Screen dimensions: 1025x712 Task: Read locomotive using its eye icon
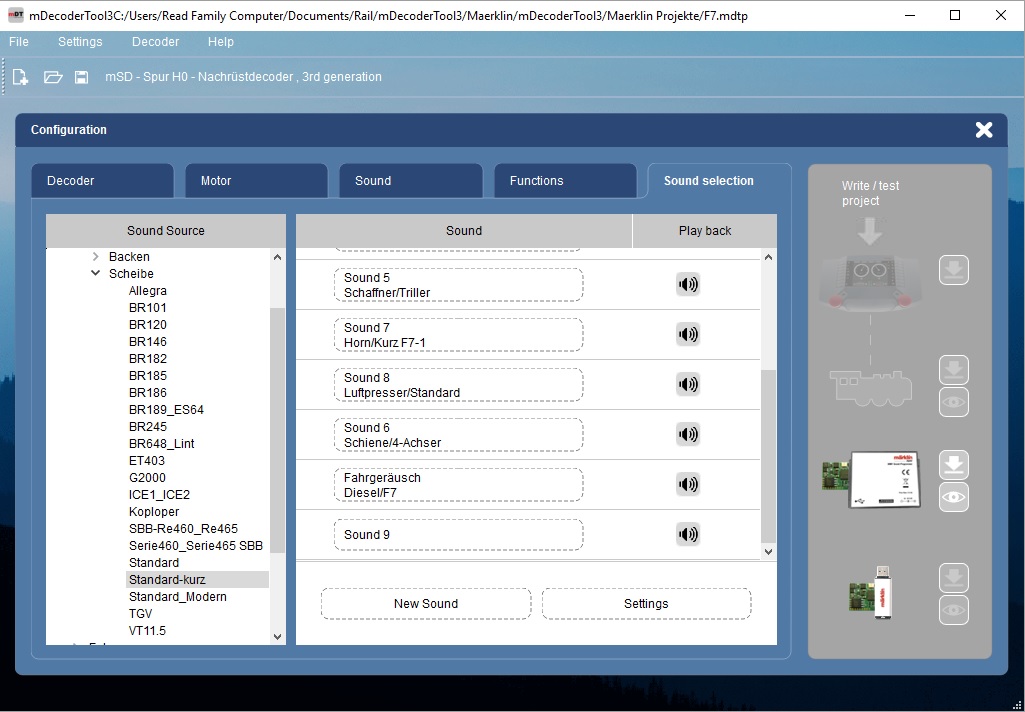point(954,403)
